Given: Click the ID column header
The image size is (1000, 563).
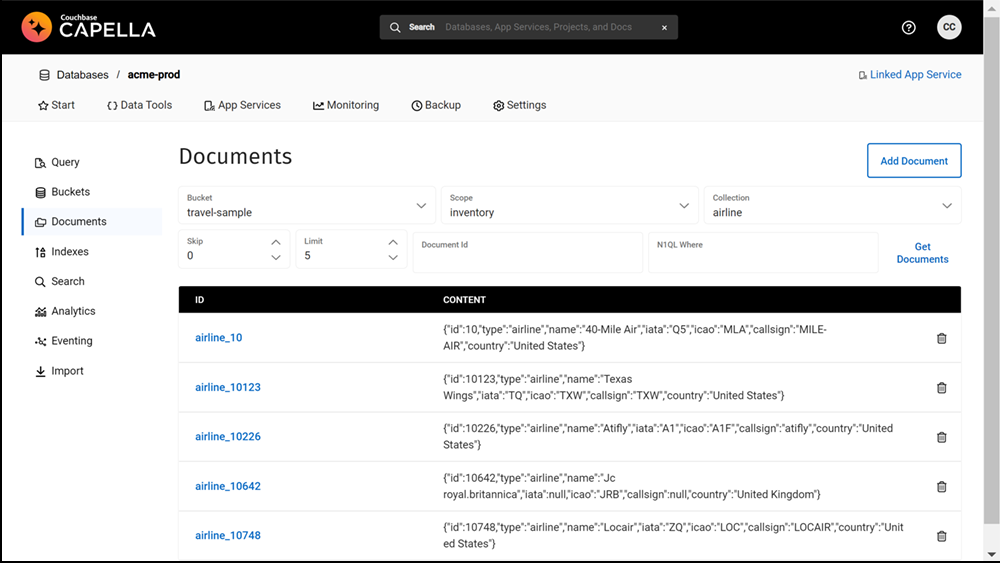Looking at the screenshot, I should 200,300.
